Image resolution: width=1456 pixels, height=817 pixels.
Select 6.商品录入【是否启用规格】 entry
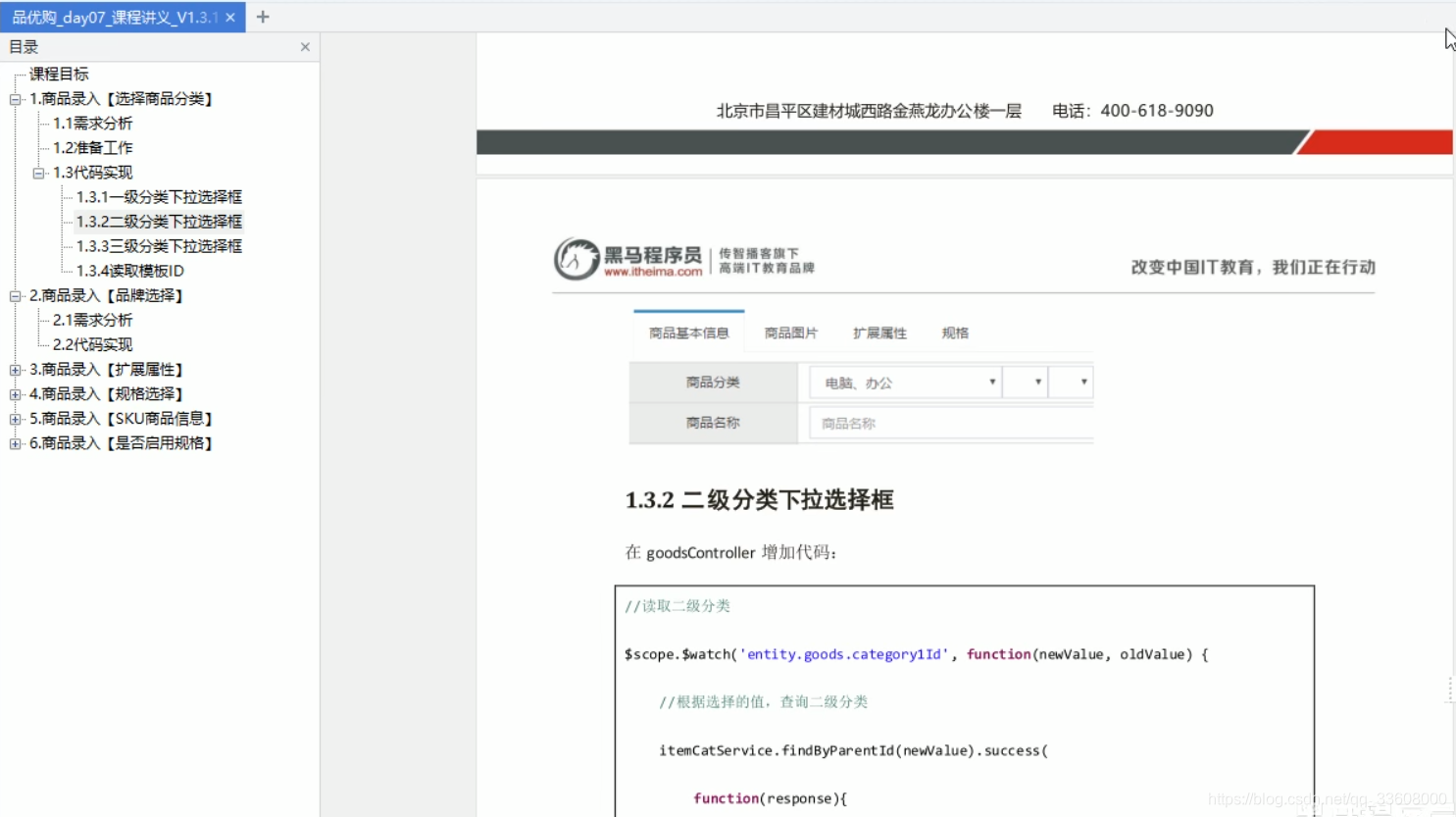click(123, 443)
